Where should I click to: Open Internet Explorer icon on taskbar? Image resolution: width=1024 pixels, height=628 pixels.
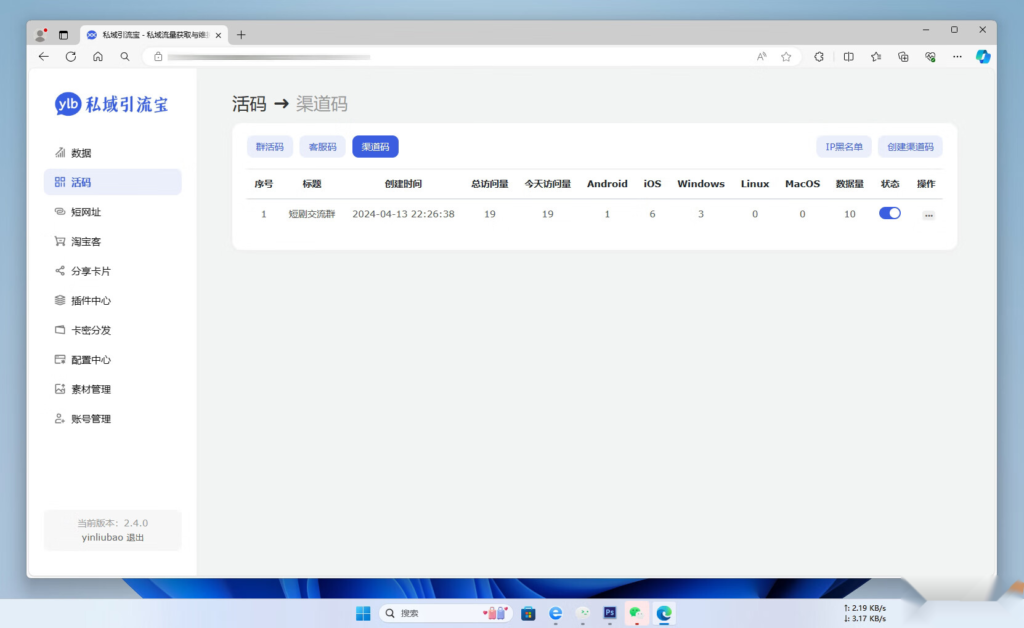556,613
